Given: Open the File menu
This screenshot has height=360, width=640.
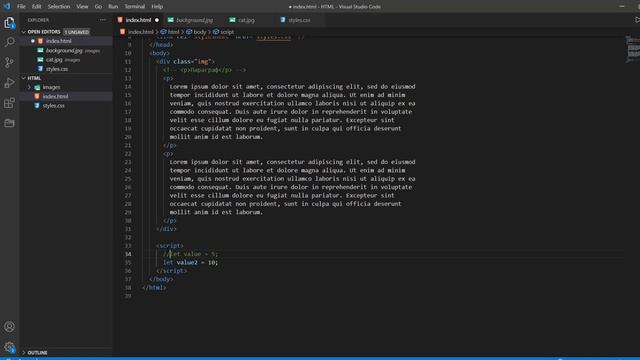Looking at the screenshot, I should [21, 7].
